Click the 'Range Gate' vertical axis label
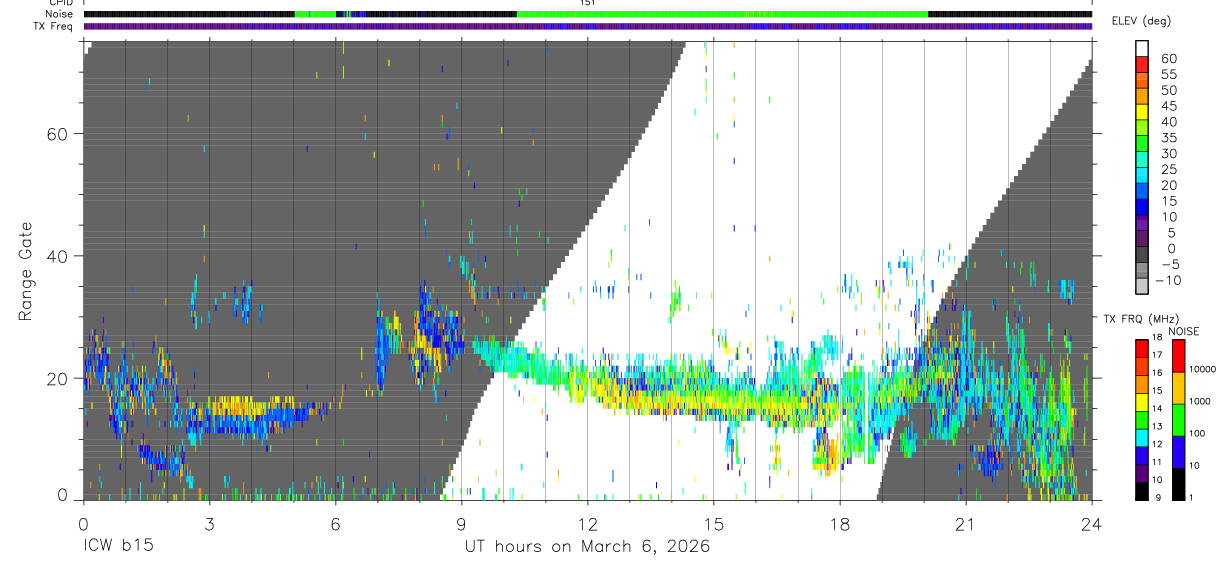 point(25,271)
